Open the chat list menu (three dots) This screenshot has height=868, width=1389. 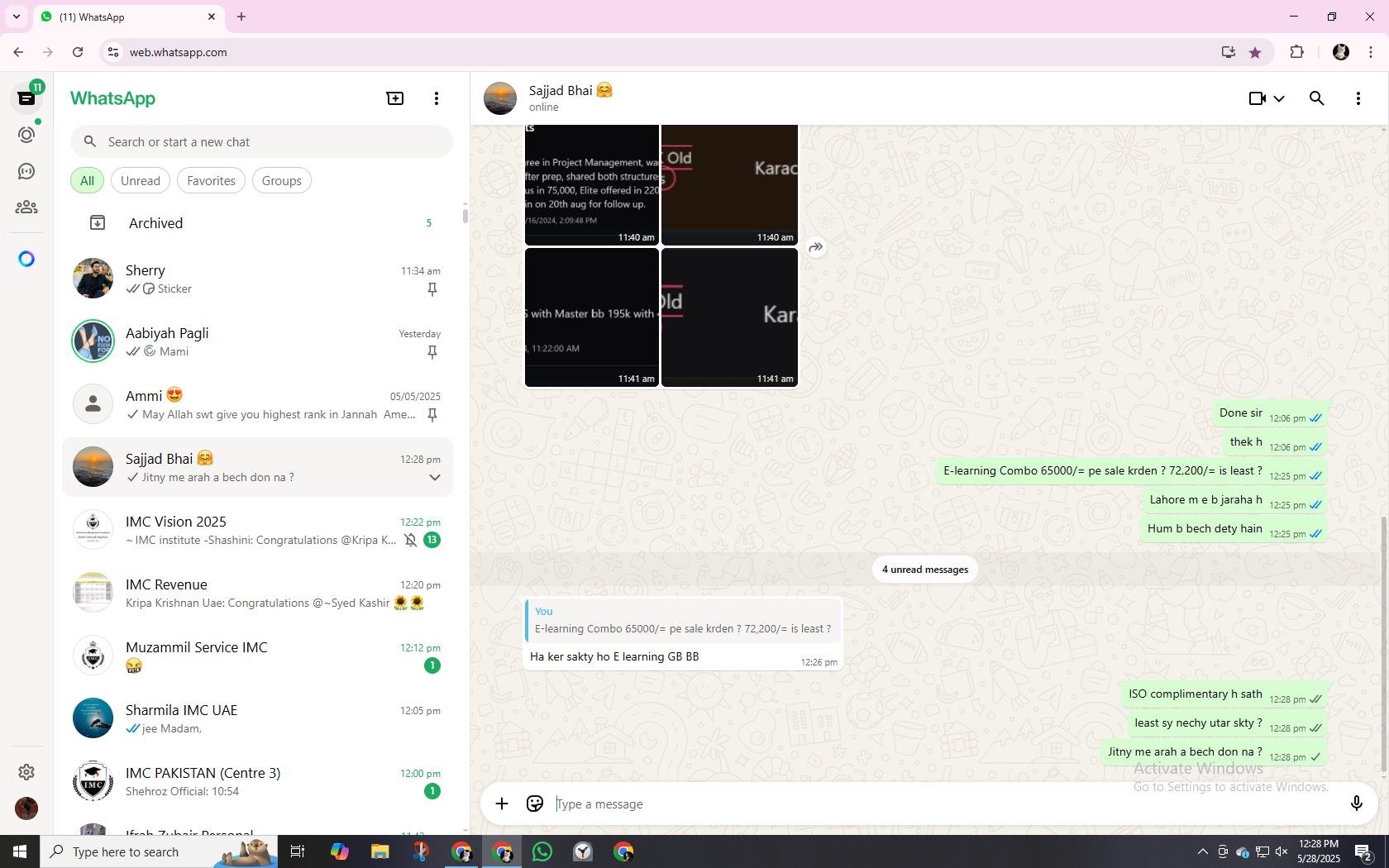coord(437,98)
